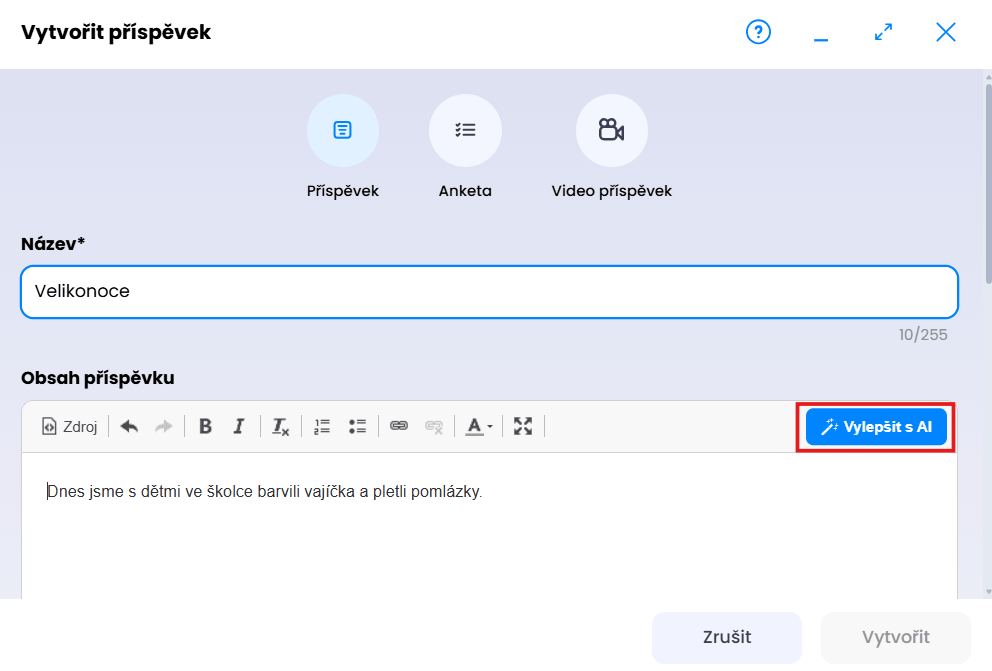The height and width of the screenshot is (671, 992).
Task: Click into the post content text area
Action: (489, 530)
